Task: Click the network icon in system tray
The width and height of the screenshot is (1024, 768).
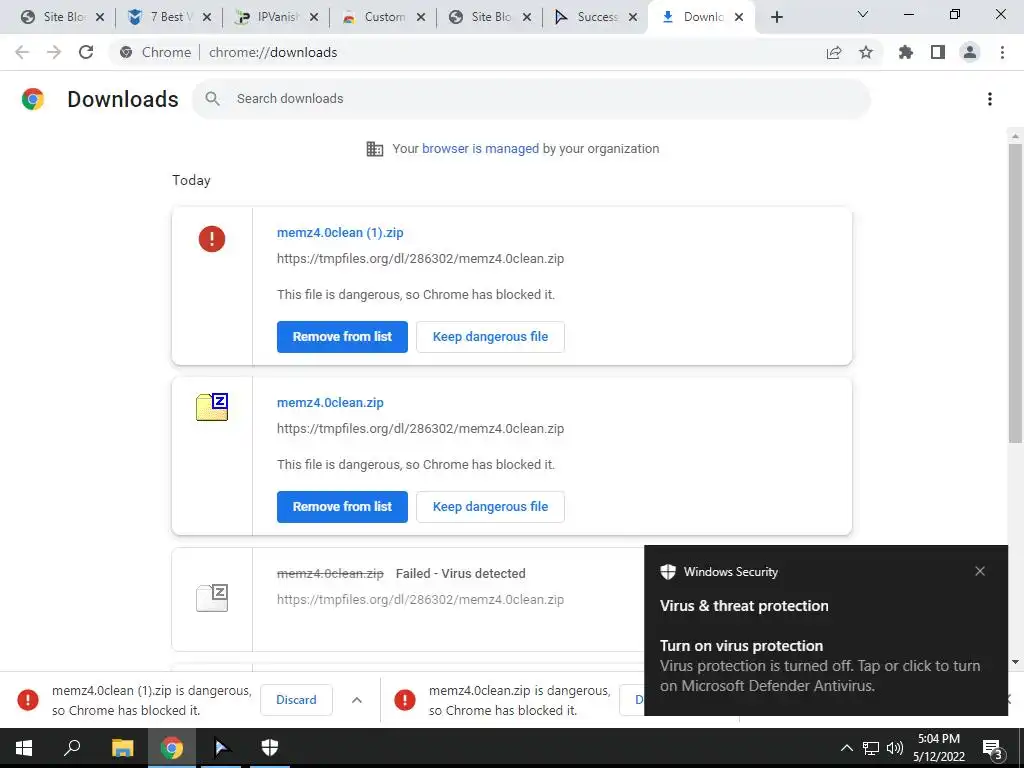Action: coord(871,748)
